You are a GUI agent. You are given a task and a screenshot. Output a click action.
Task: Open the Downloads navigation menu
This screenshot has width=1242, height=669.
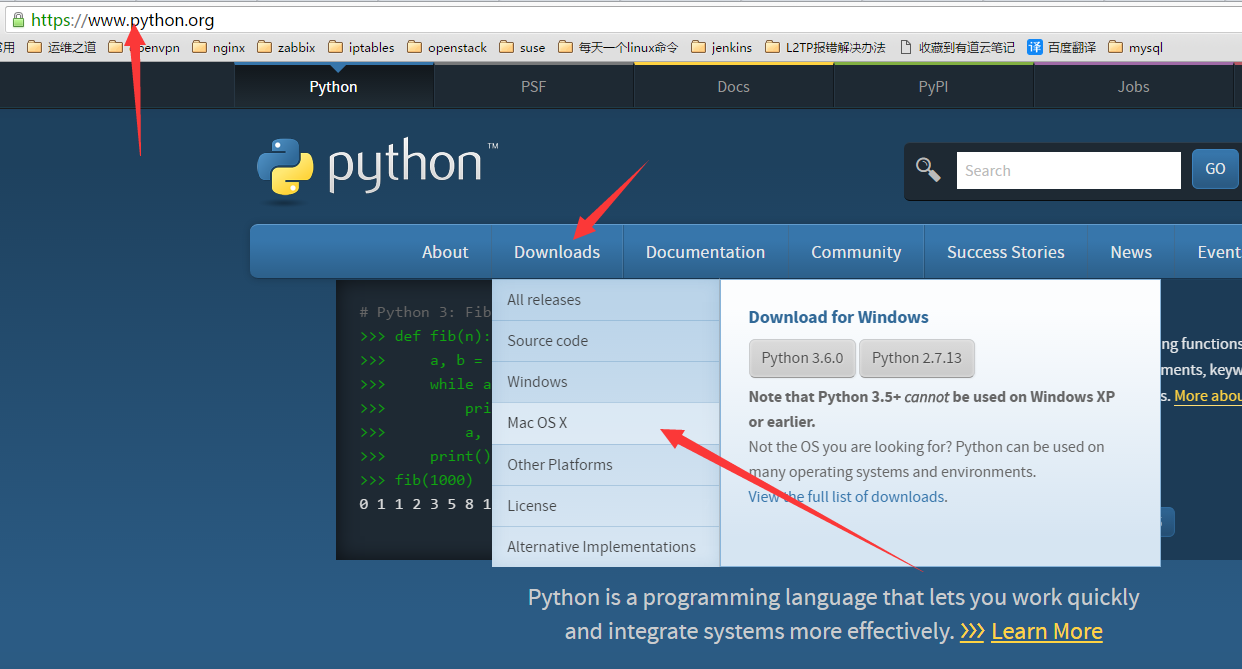click(557, 252)
